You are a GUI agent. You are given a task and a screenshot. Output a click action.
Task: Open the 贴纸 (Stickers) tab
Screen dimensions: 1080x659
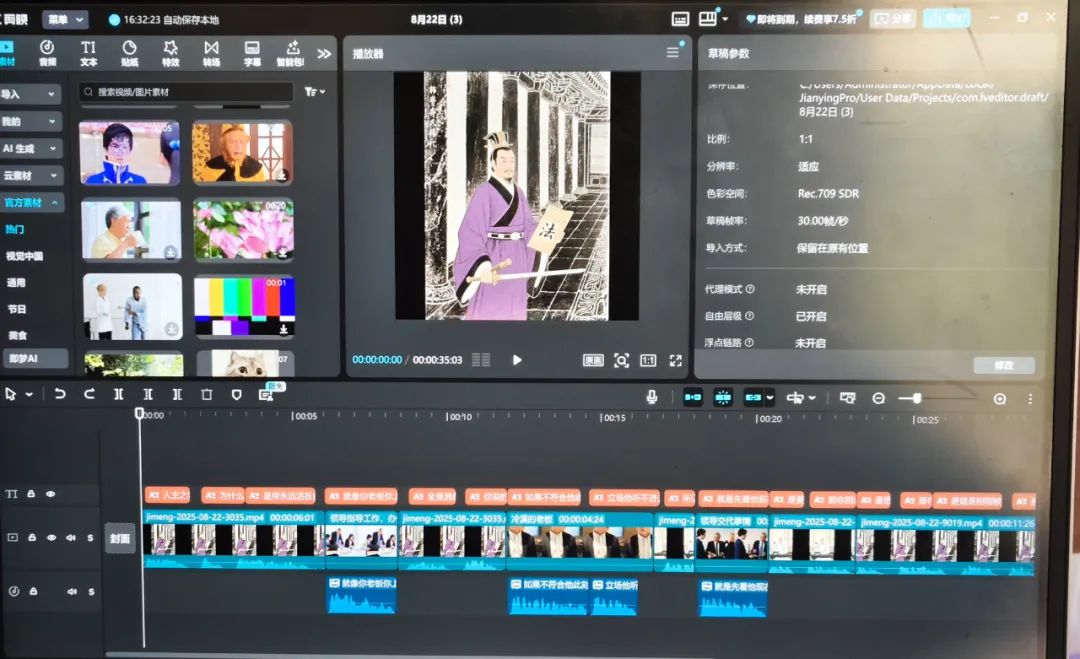[x=129, y=53]
